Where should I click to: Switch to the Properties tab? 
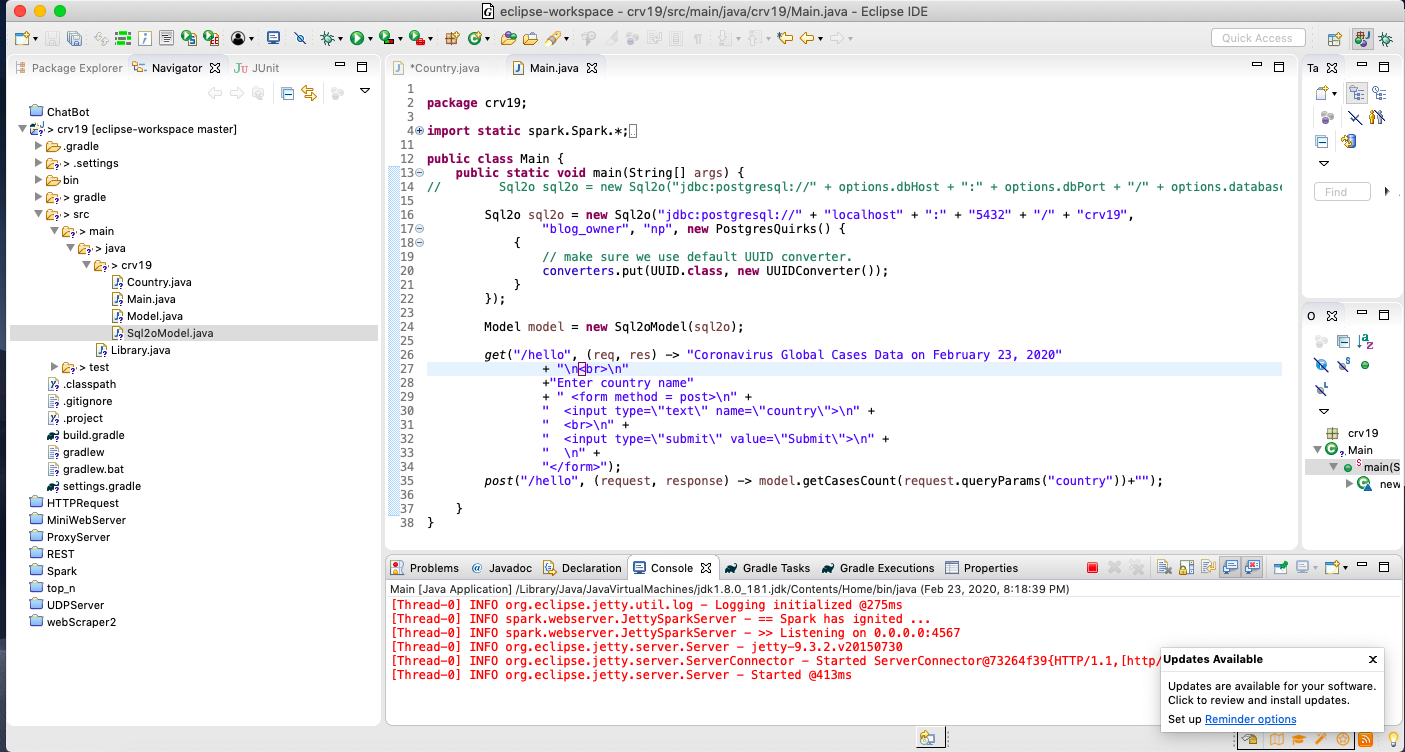tap(982, 568)
